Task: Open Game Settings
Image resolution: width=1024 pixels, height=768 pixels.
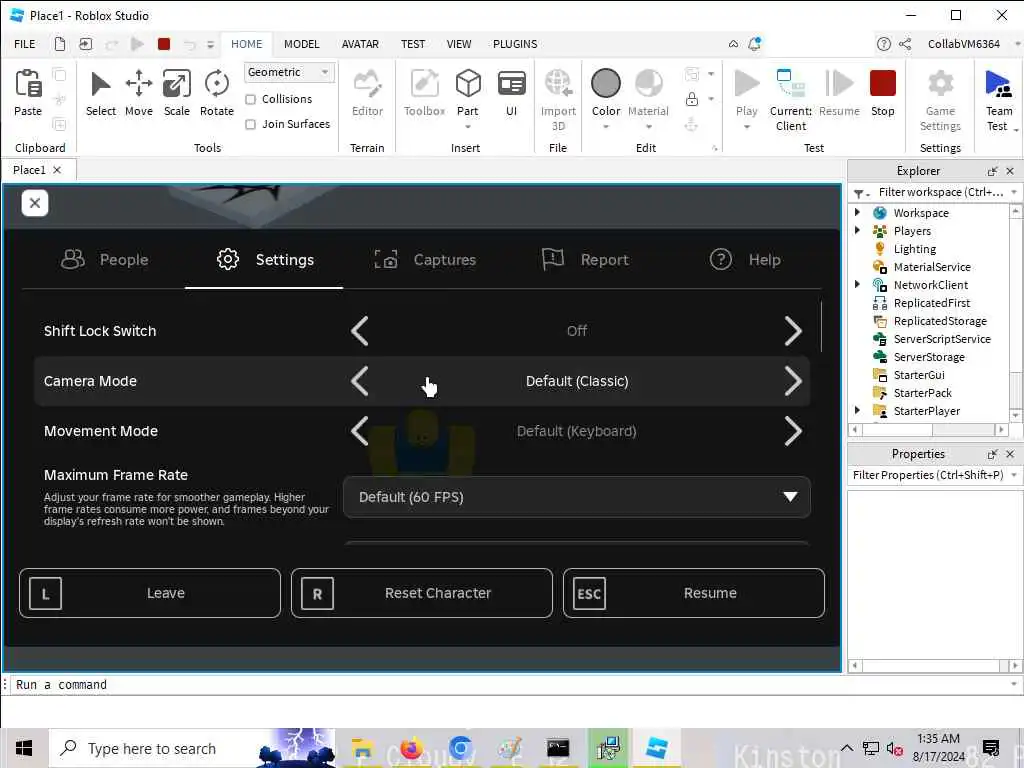Action: point(940,100)
